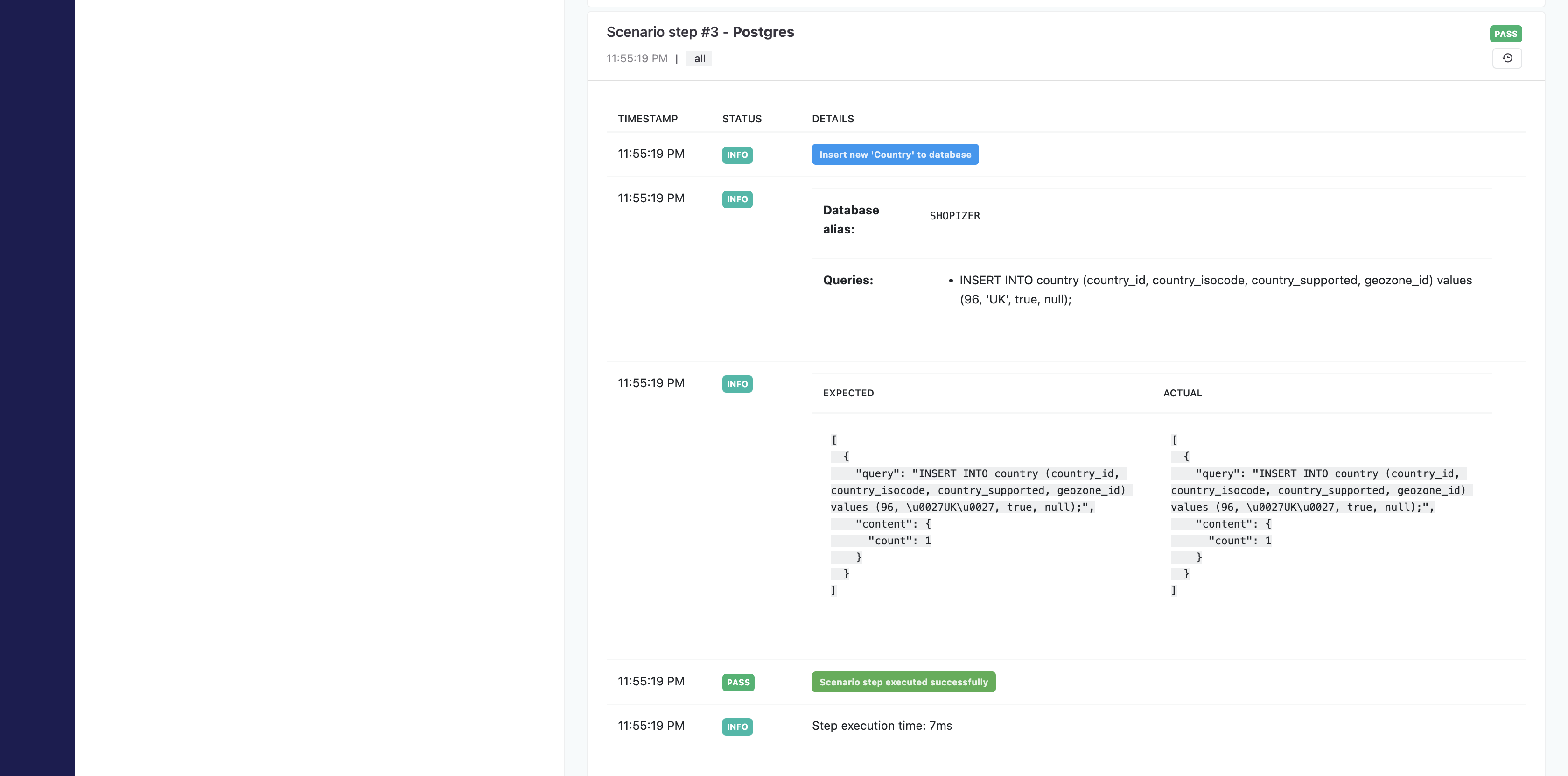
Task: Click the DETAILS column header
Action: 833,119
